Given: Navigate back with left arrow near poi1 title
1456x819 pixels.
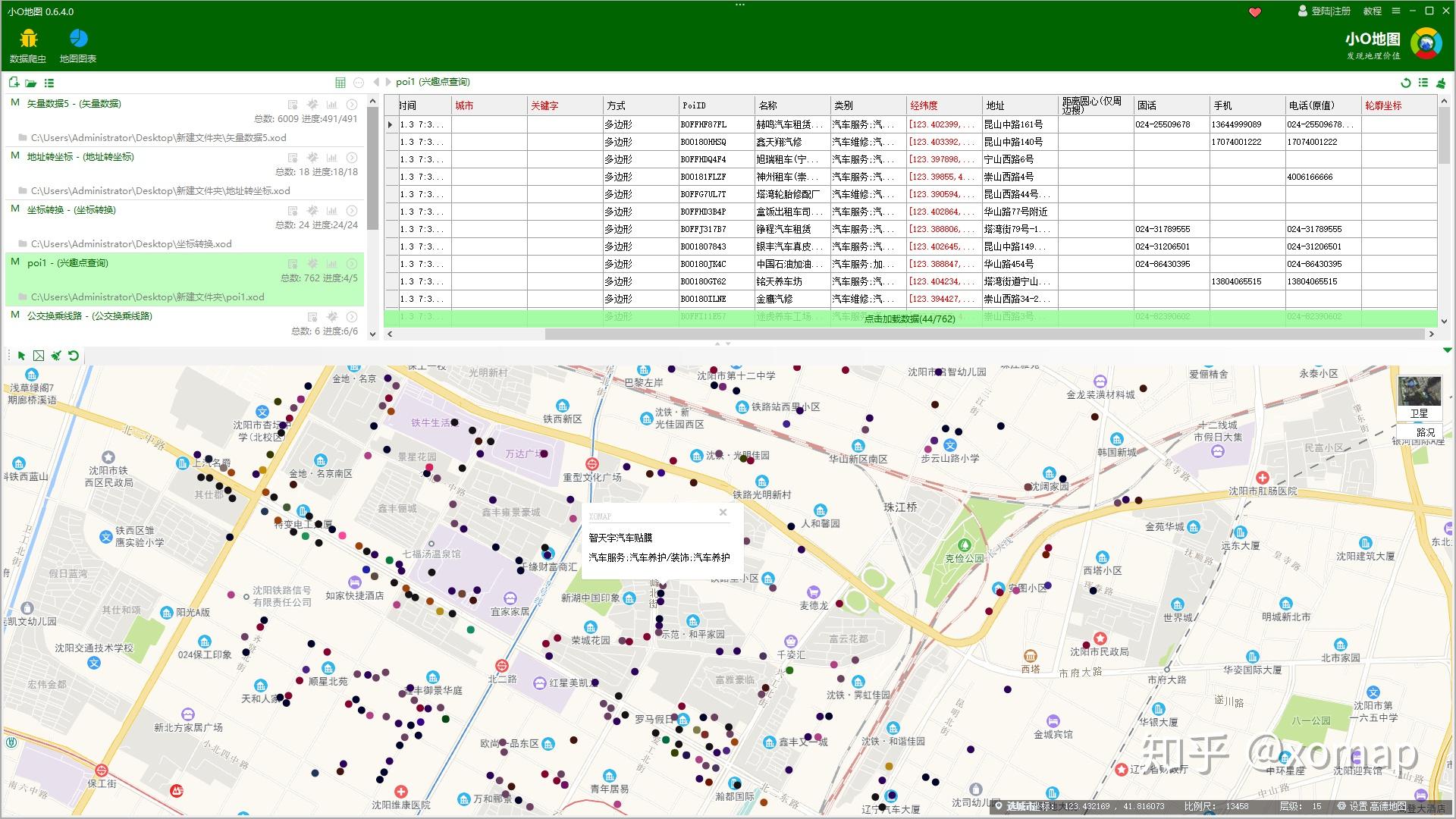Looking at the screenshot, I should click(x=376, y=82).
